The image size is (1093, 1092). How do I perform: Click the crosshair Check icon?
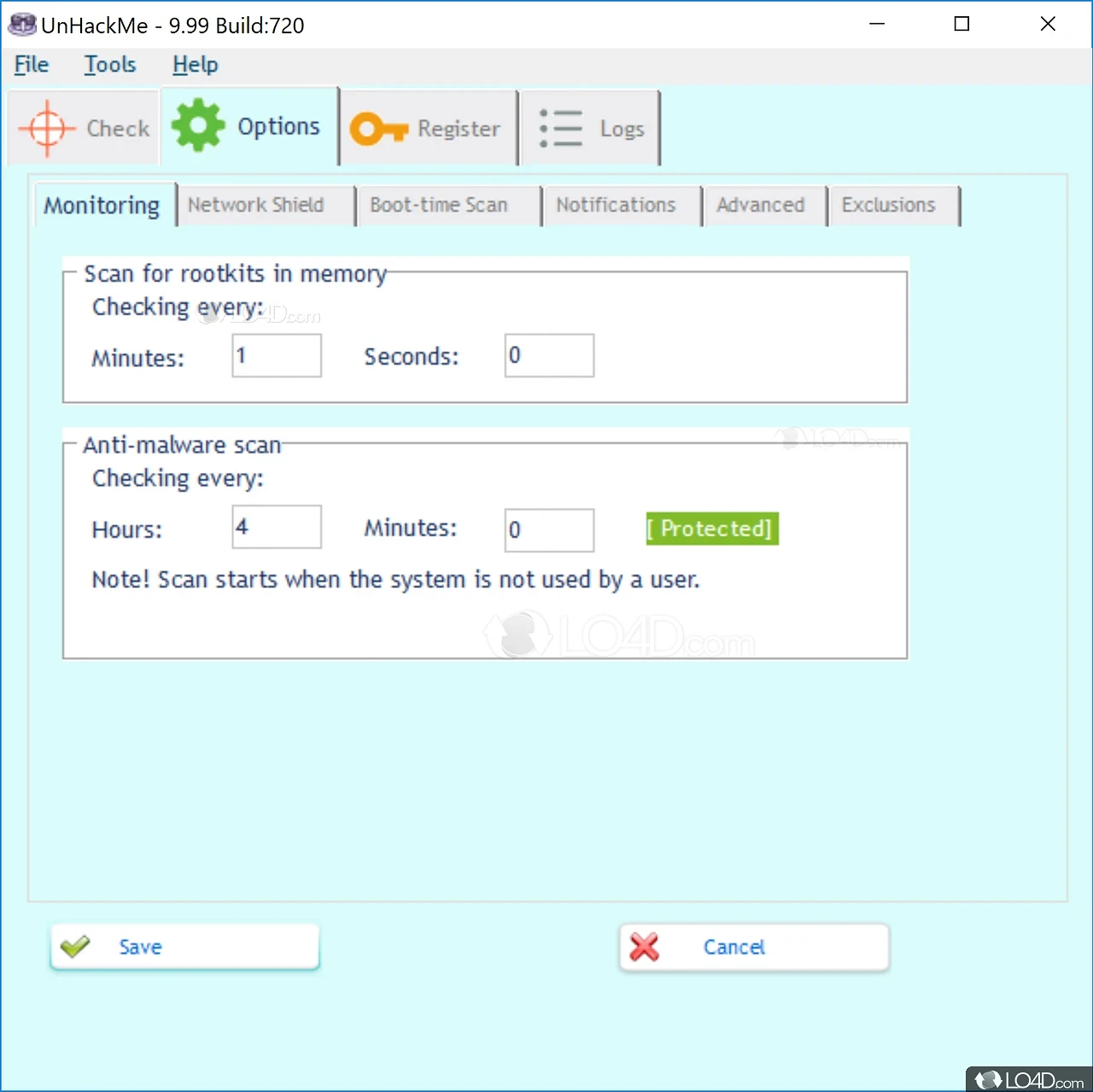47,128
